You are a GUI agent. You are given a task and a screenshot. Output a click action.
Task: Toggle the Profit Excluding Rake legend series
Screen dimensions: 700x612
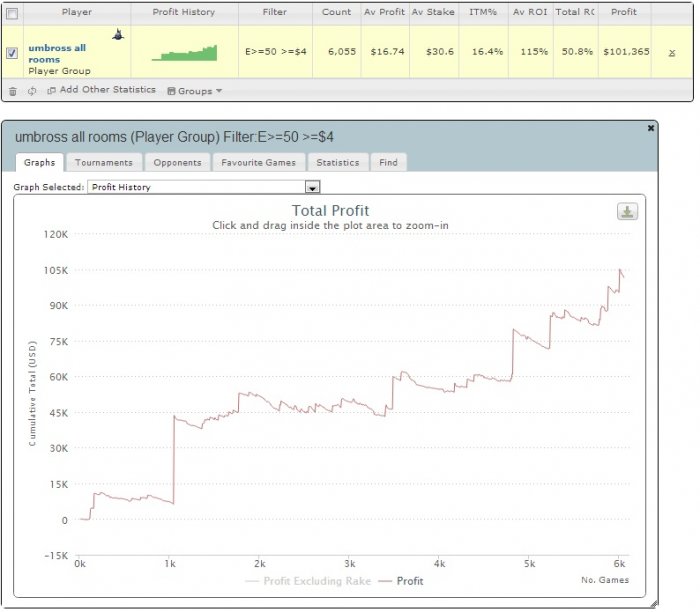[308, 581]
